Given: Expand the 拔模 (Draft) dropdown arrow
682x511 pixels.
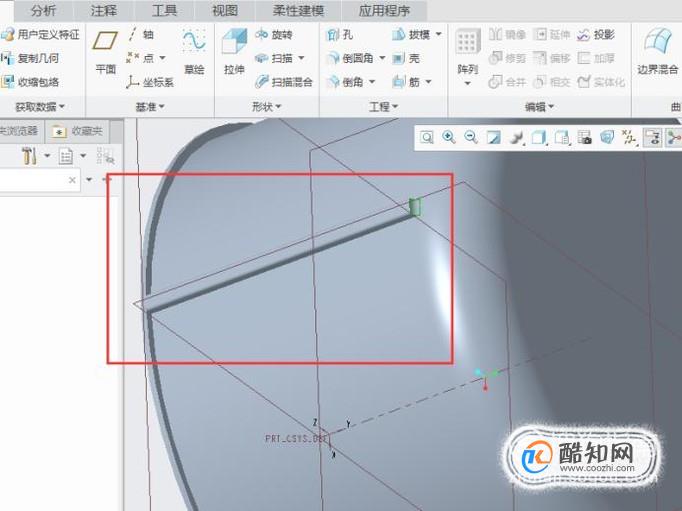Looking at the screenshot, I should click(438, 34).
